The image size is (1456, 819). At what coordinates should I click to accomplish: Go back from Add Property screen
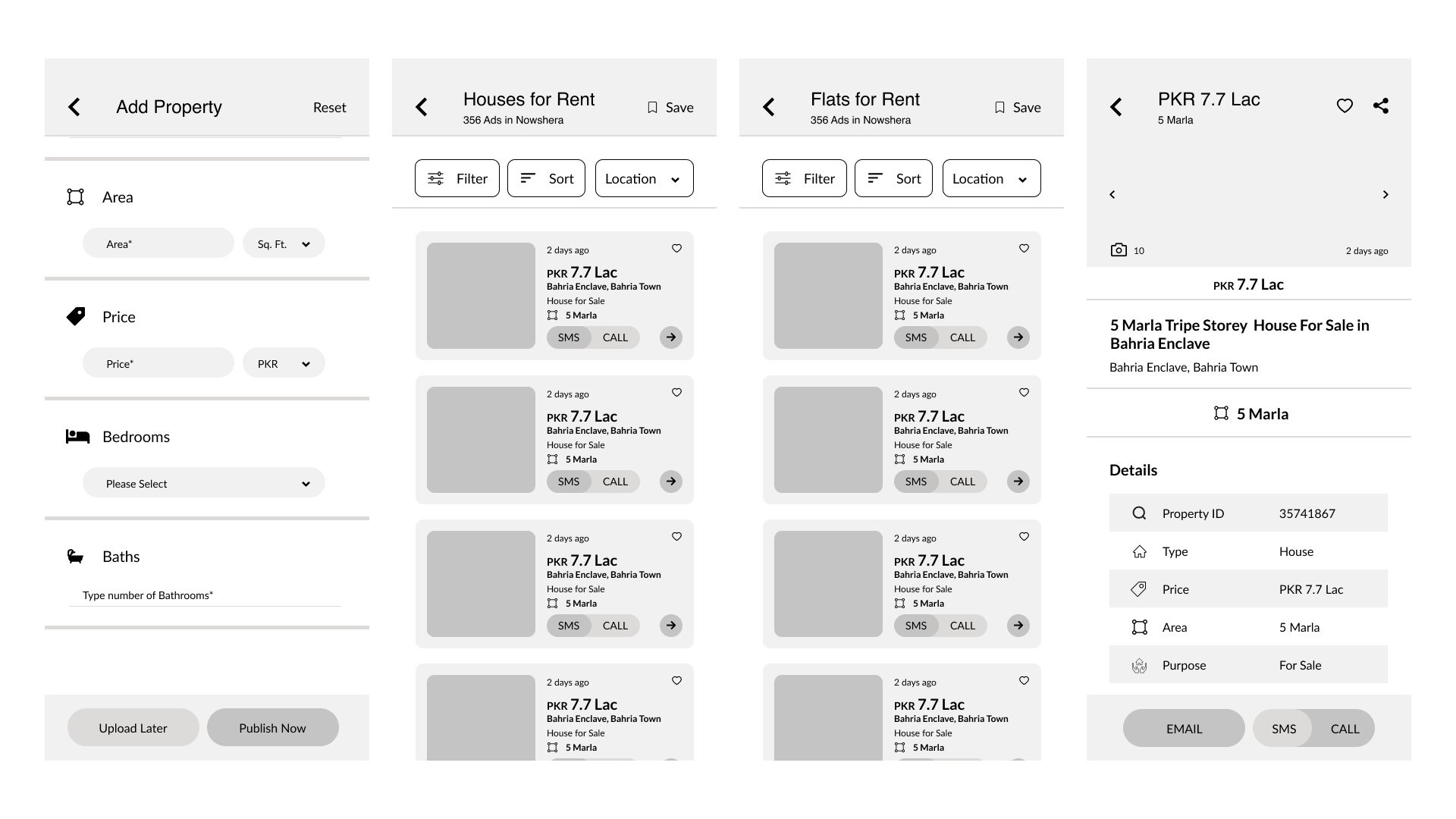74,107
